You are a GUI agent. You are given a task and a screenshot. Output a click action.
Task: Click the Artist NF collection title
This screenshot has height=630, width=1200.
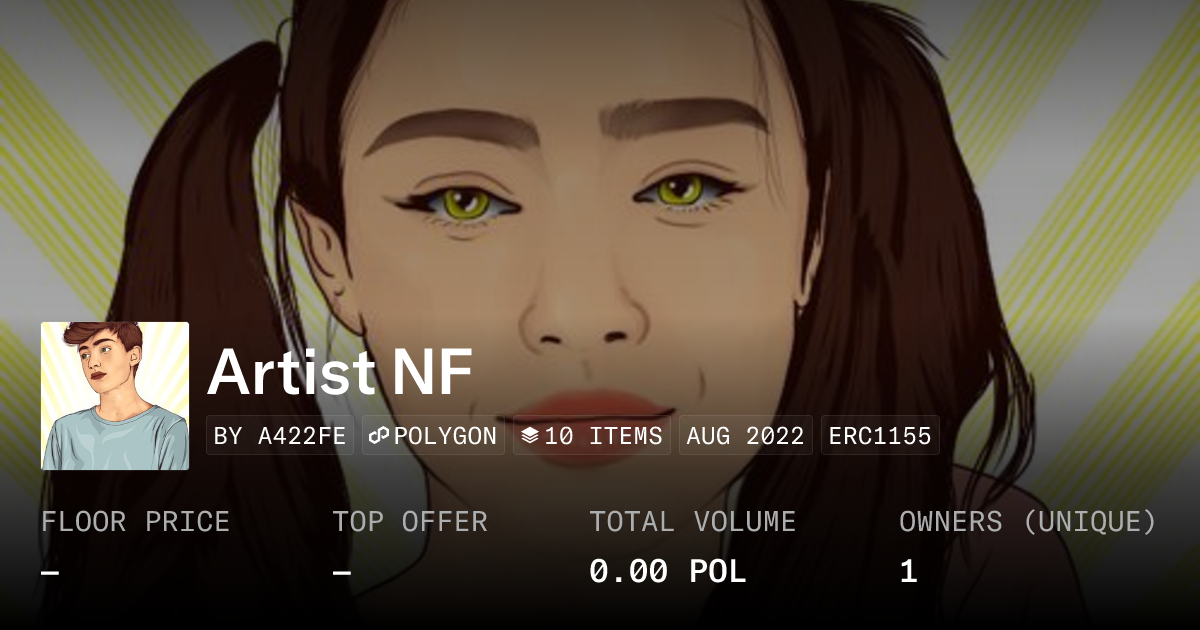point(340,373)
